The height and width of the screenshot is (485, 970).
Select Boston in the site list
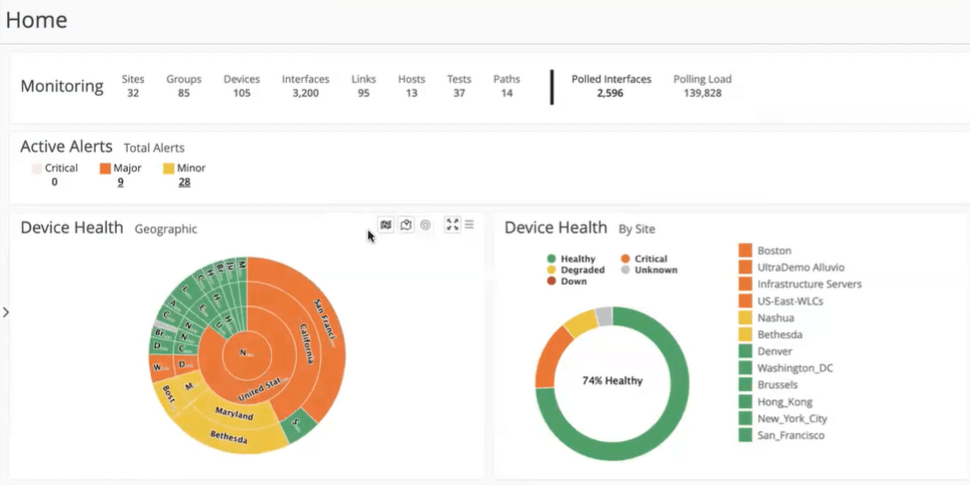[x=765, y=251]
